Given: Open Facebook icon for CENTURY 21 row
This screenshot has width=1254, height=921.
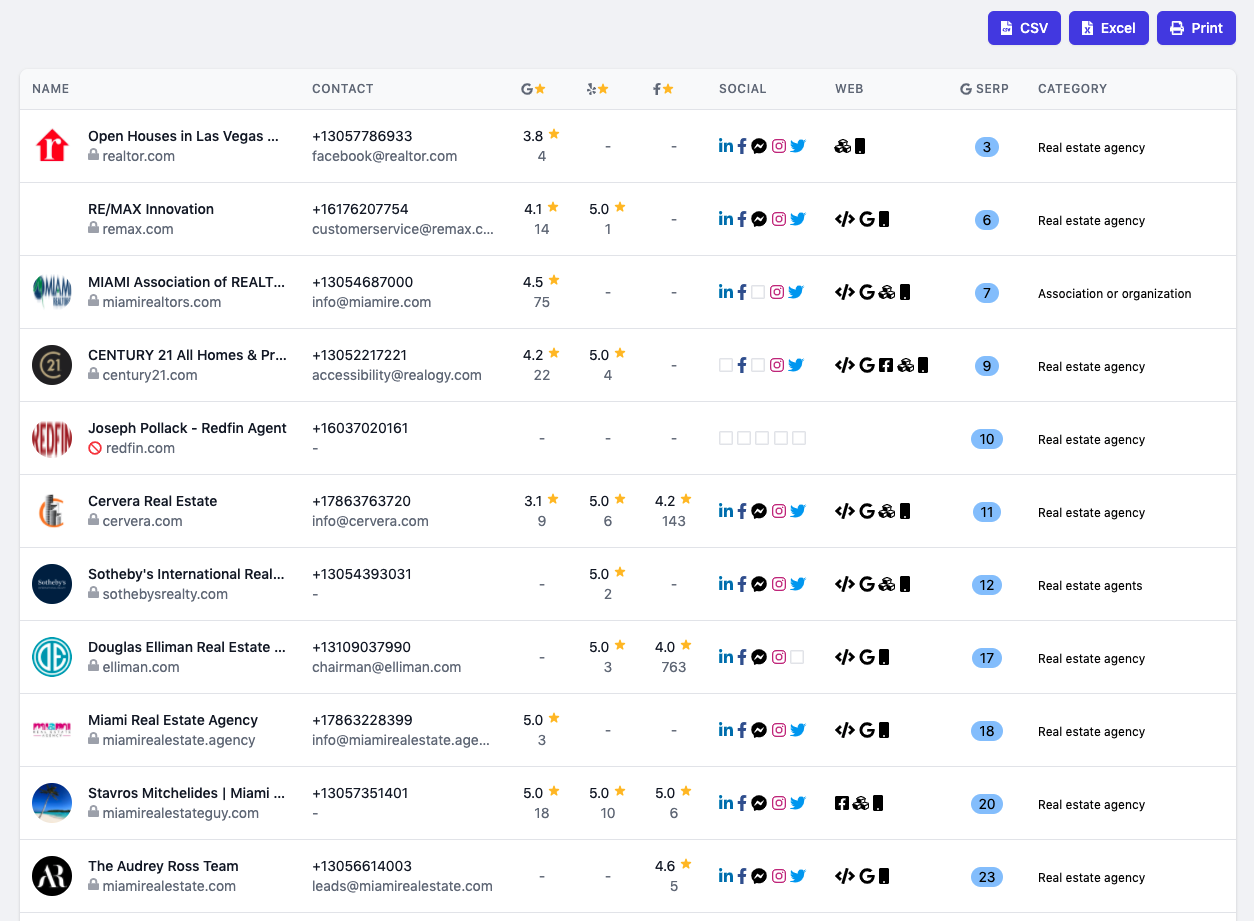Looking at the screenshot, I should 742,365.
